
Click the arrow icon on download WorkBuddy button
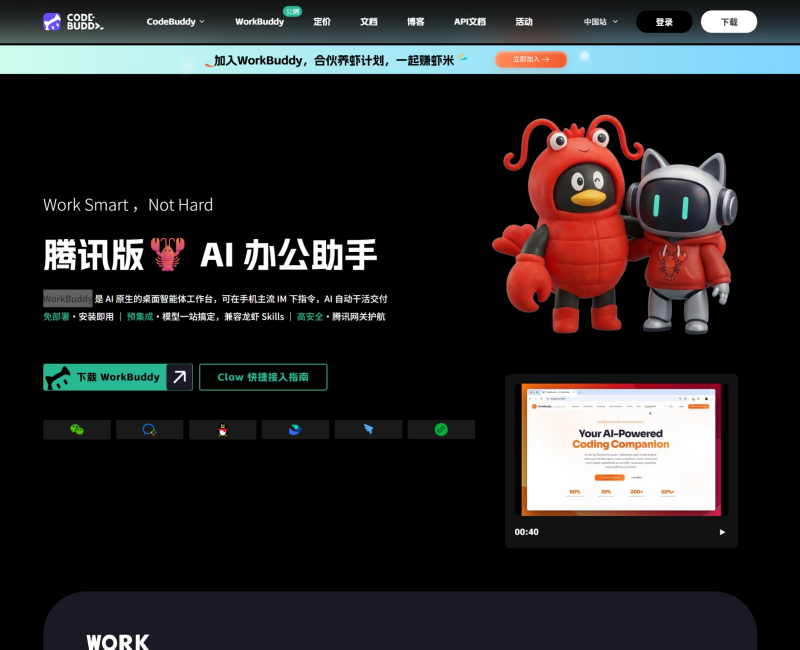(179, 377)
